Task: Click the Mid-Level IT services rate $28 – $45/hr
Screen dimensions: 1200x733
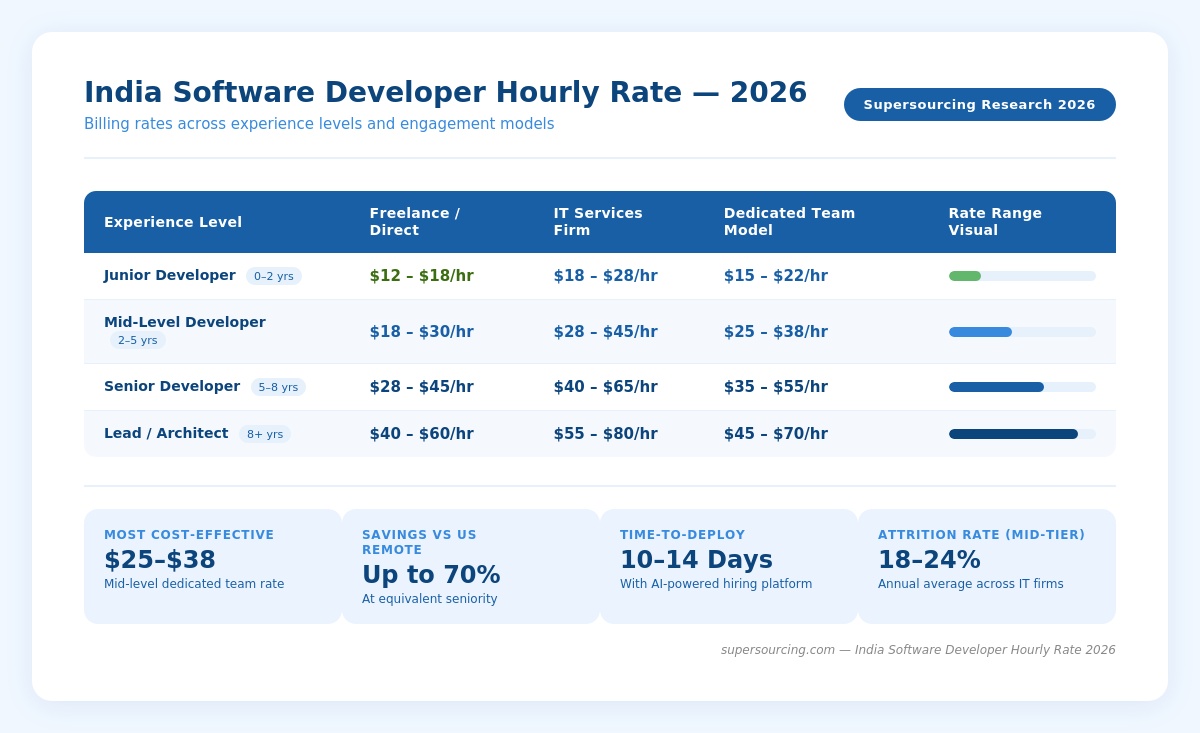Action: (x=606, y=332)
